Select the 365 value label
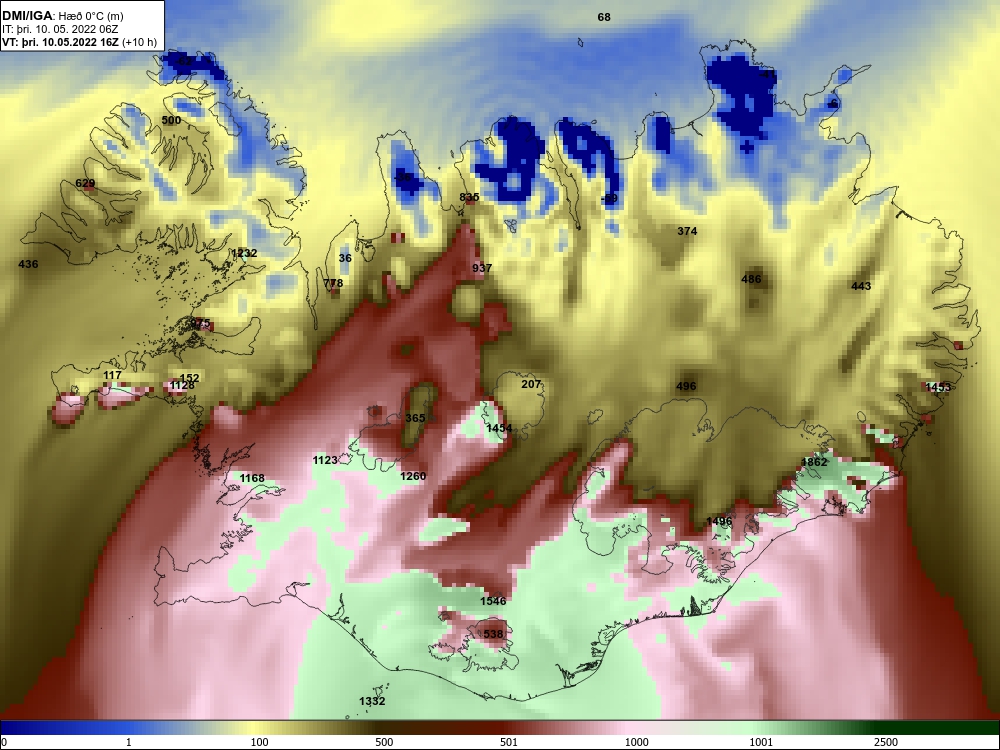The image size is (1000, 750). coord(415,418)
